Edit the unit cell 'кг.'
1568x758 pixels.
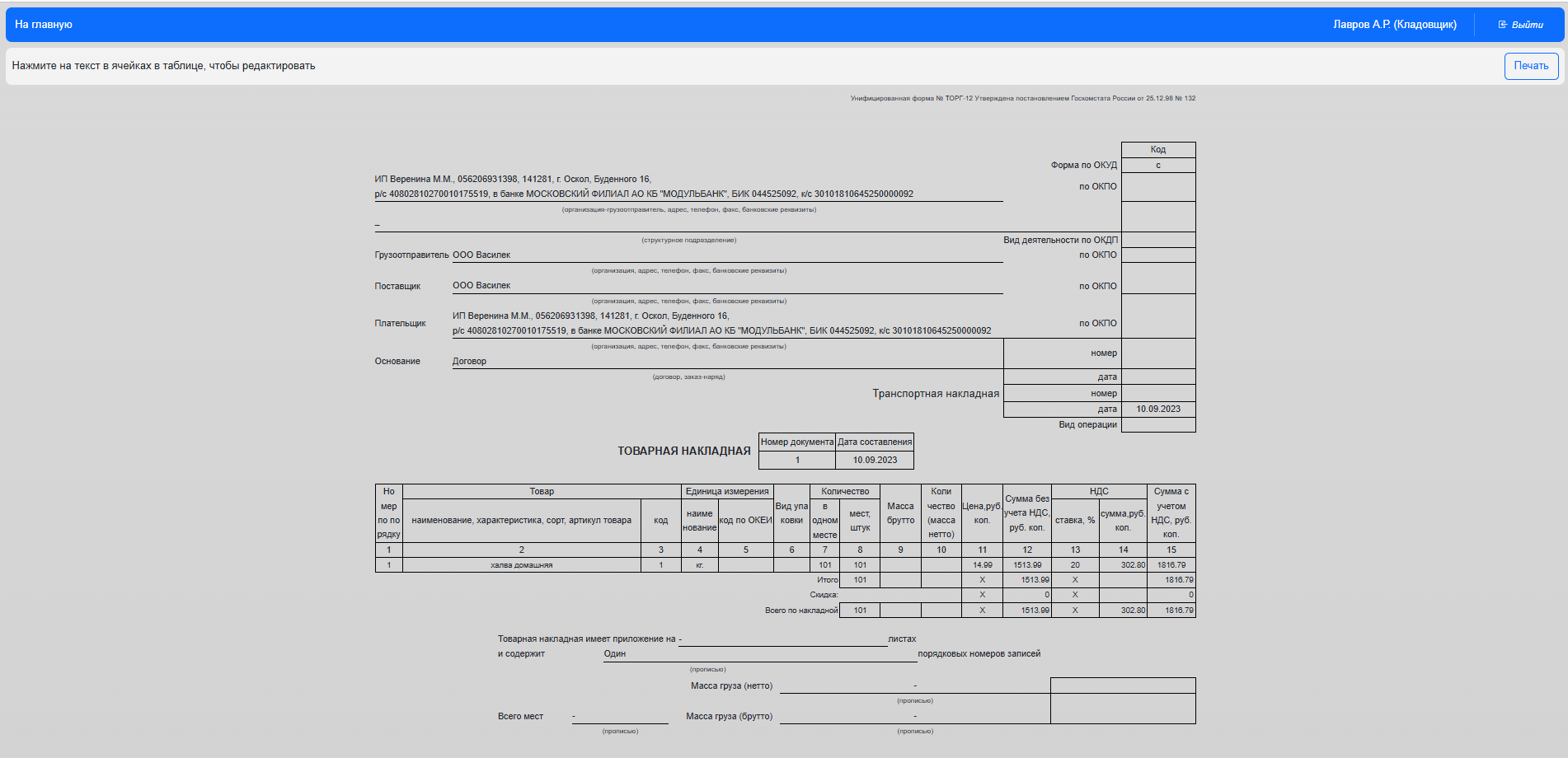click(700, 565)
